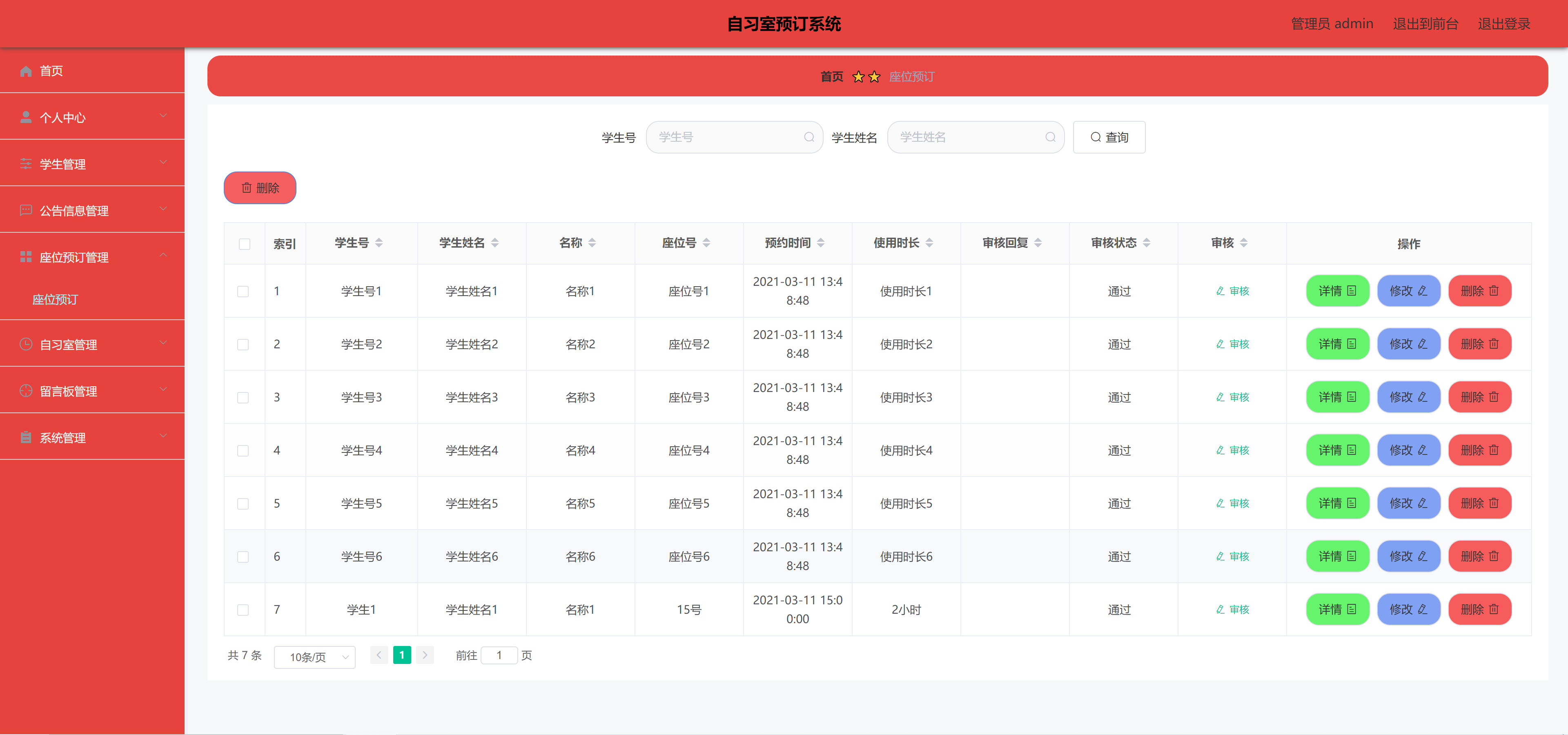Select the 座位预订管理 grid icon

pyautogui.click(x=26, y=256)
